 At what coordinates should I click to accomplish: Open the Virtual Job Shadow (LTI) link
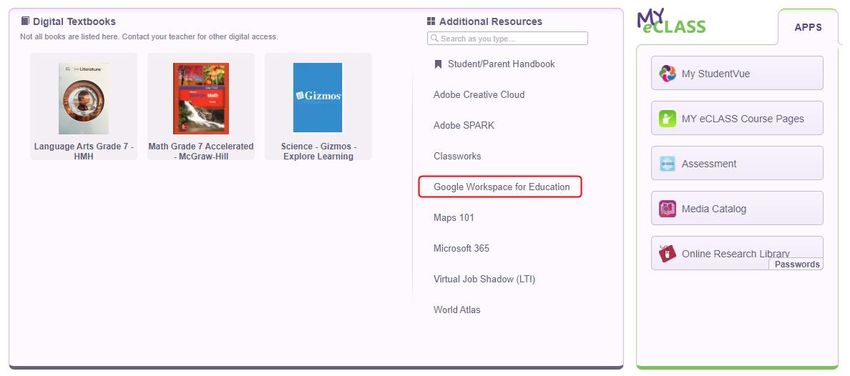[484, 280]
